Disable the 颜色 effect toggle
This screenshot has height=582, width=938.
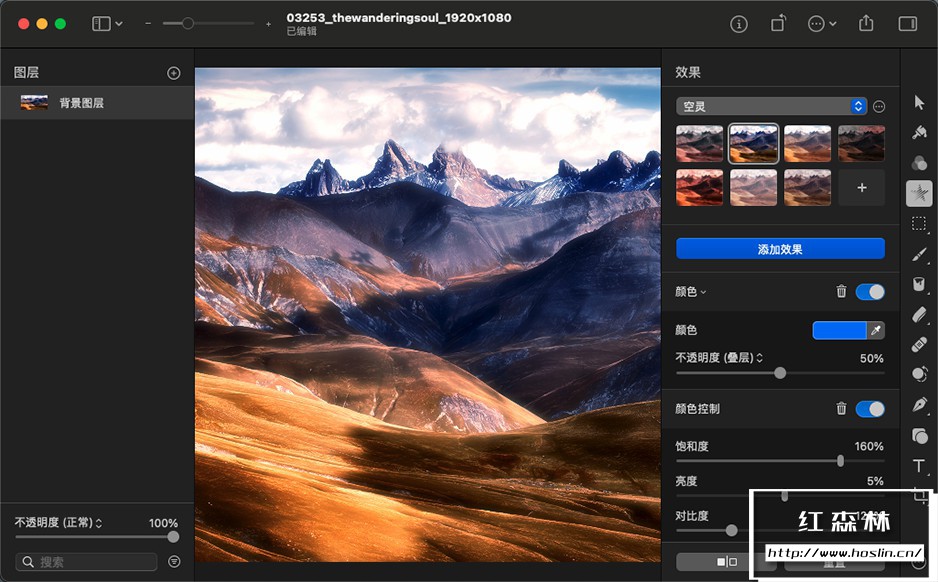pyautogui.click(x=870, y=291)
